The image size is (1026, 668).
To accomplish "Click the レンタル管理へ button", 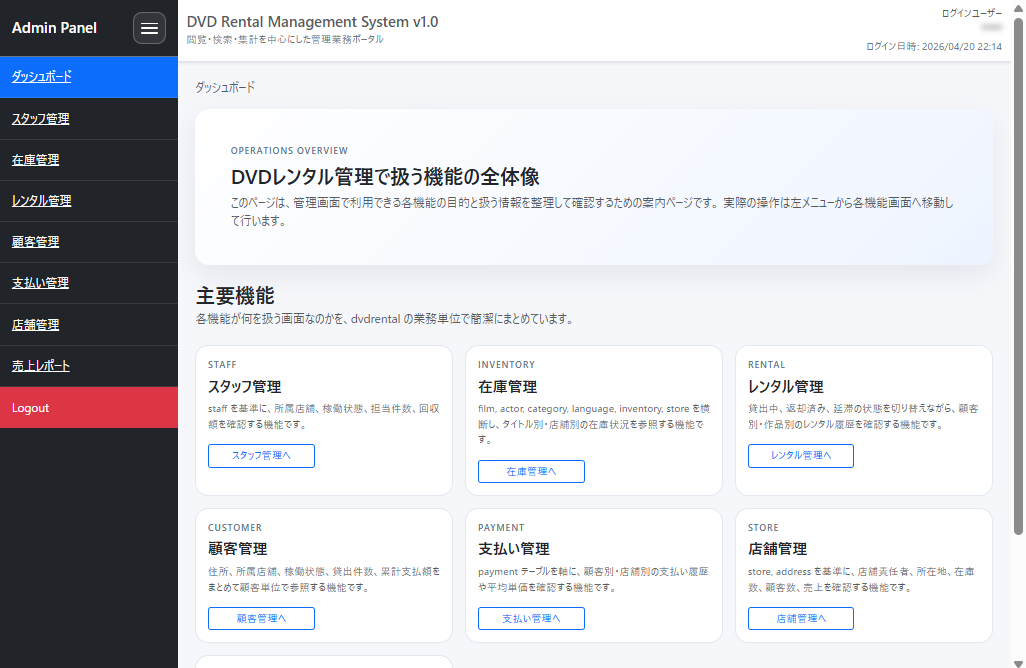I will pos(801,456).
